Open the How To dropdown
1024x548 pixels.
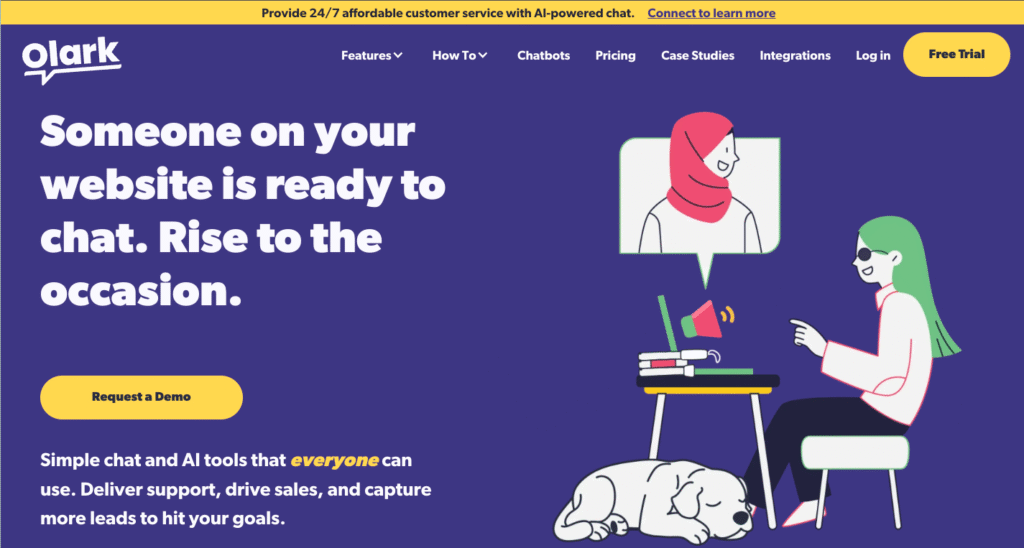click(x=460, y=56)
